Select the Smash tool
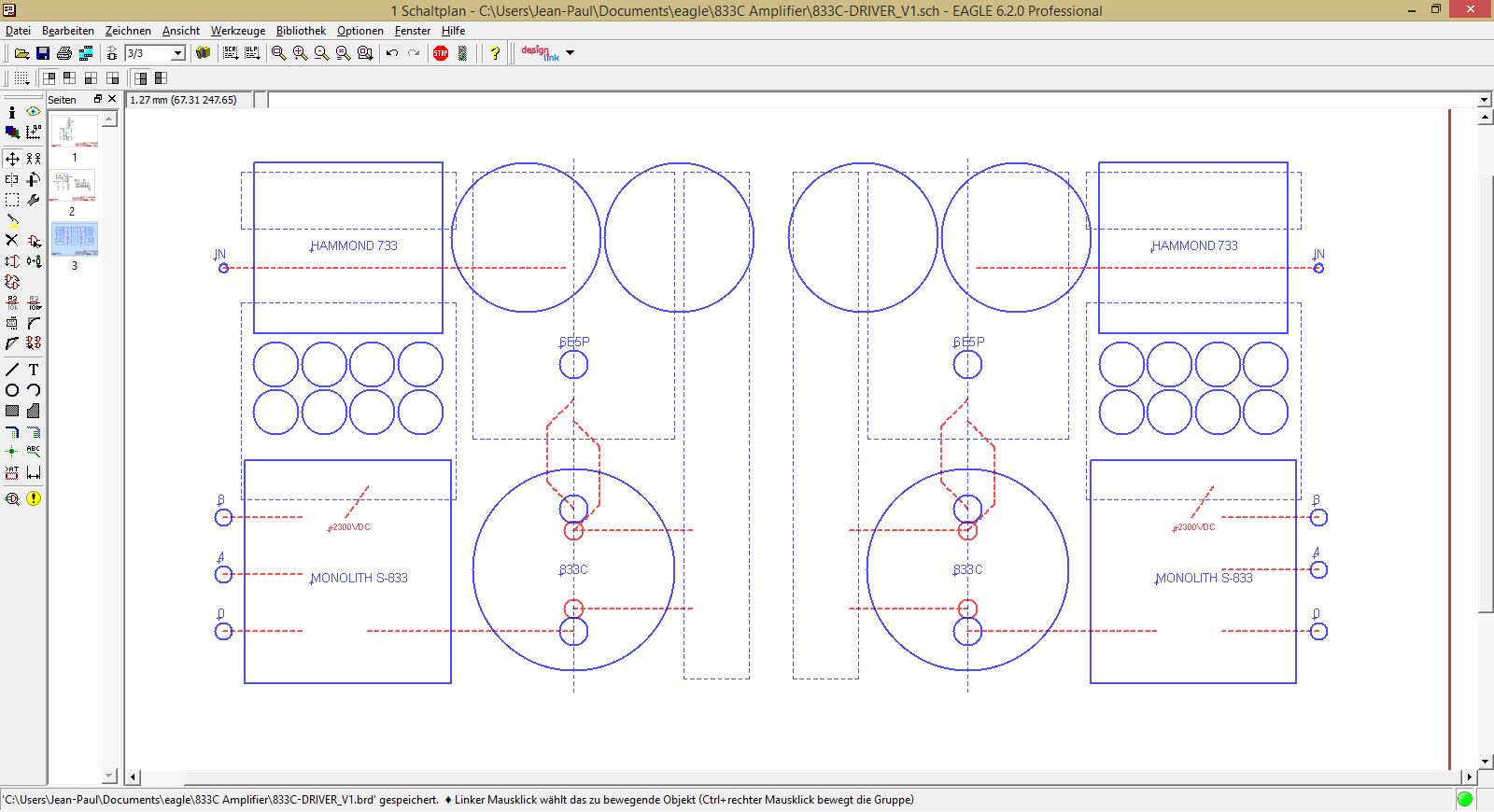 [12, 323]
